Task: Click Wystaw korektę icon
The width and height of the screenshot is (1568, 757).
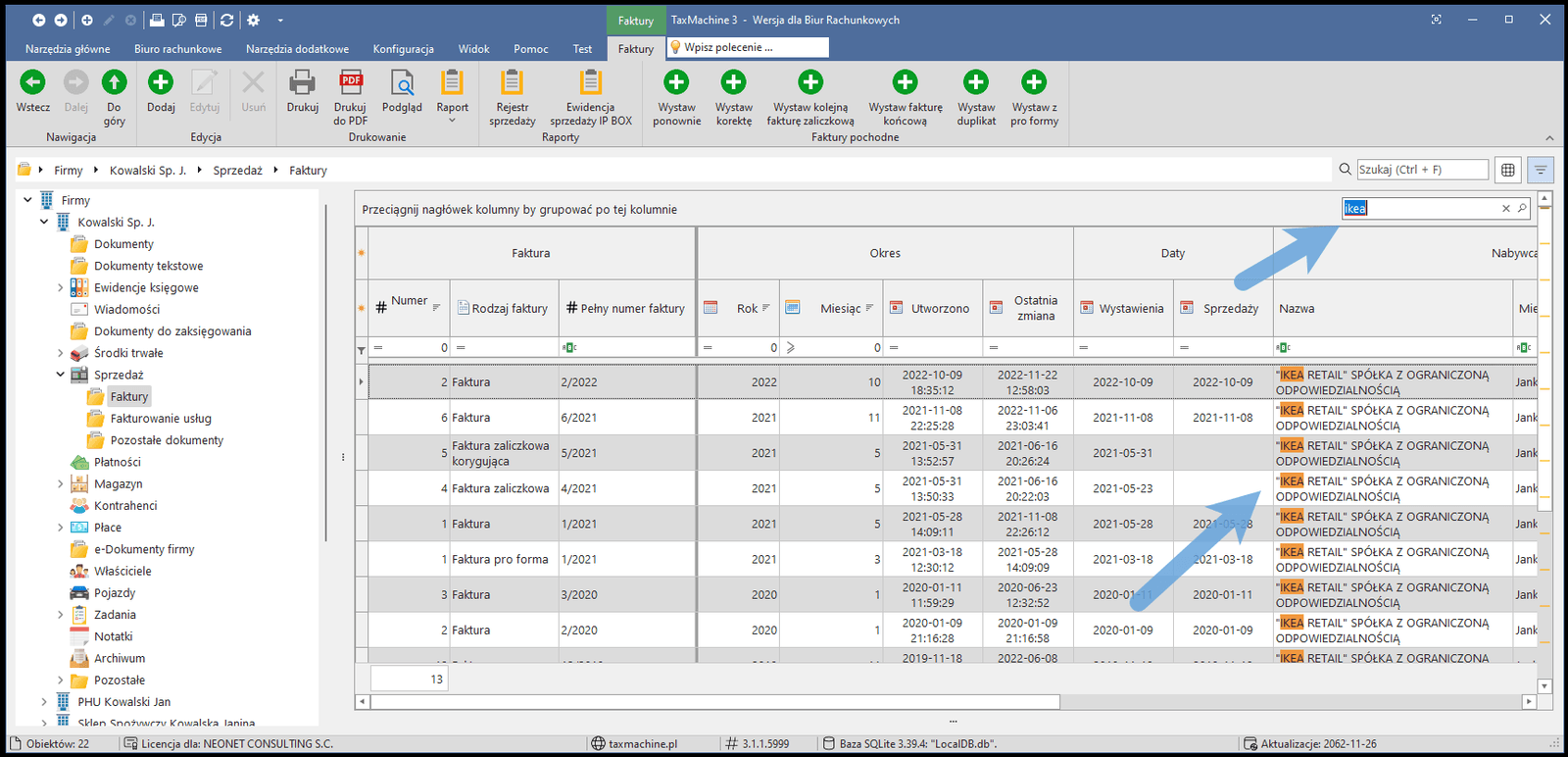Action: click(733, 84)
